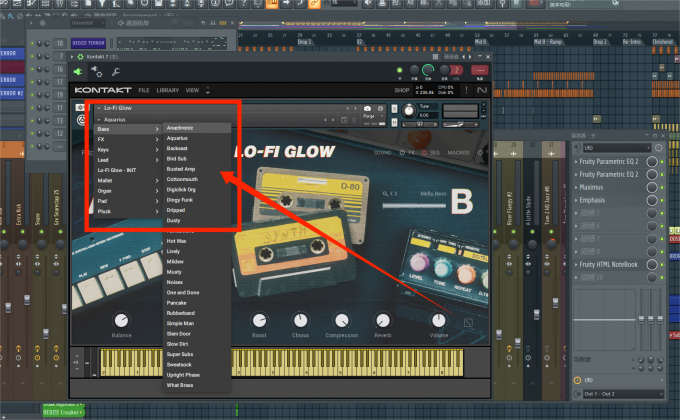Click the resize icon at Lo-Fi Glow bottom right
This screenshot has height=420, width=680.
[468, 323]
